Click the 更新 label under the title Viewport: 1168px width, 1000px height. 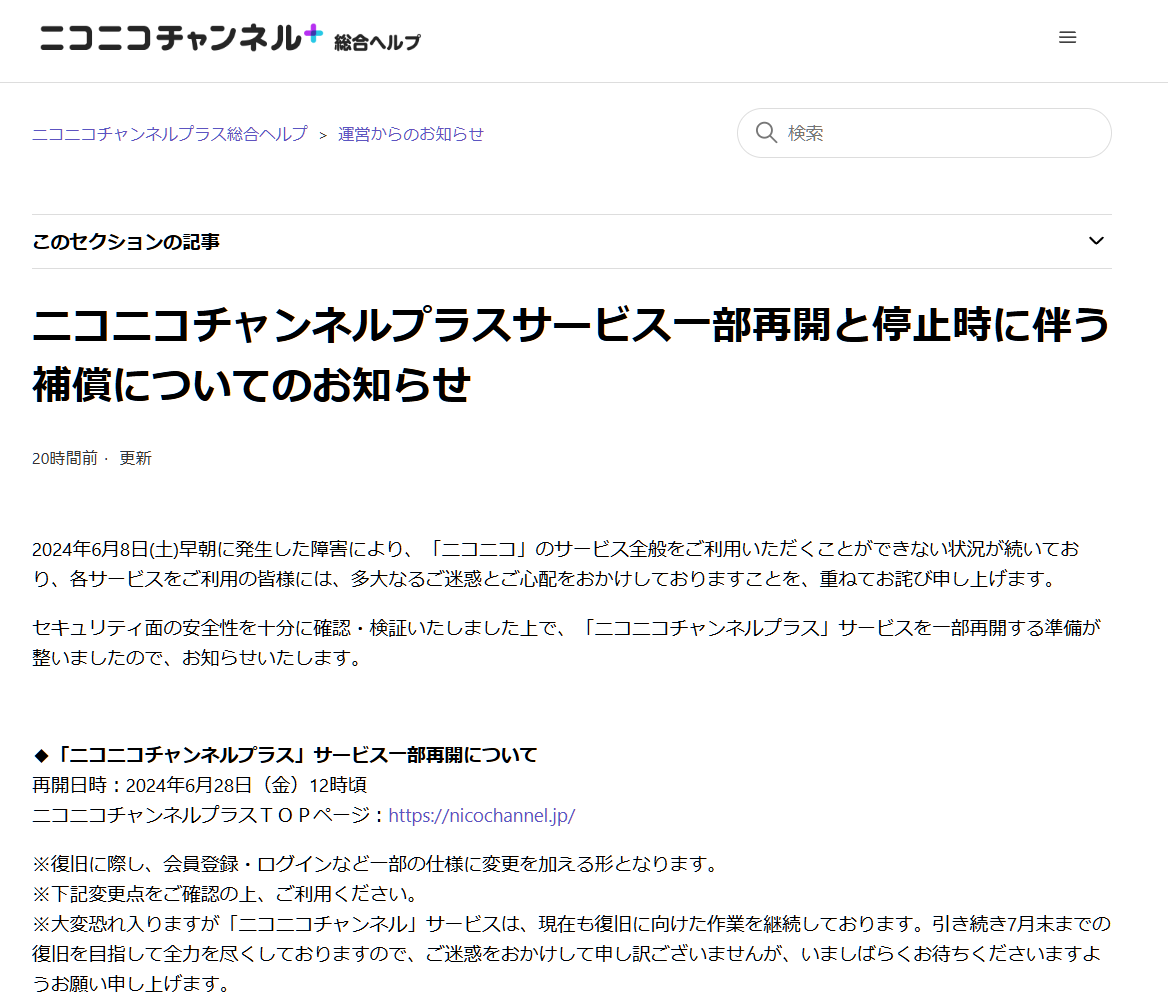pos(136,458)
